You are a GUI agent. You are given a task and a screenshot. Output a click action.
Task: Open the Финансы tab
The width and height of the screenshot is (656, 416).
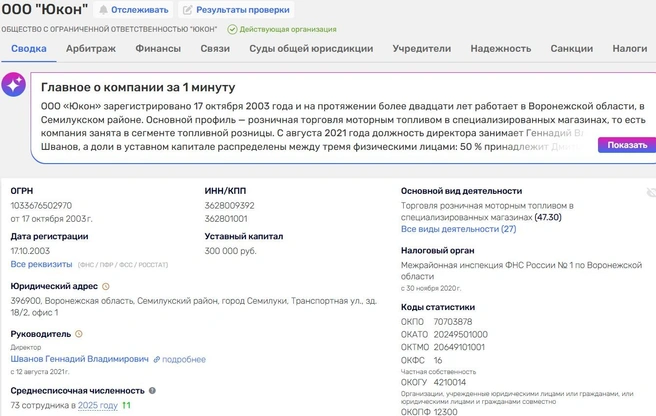[x=158, y=49]
